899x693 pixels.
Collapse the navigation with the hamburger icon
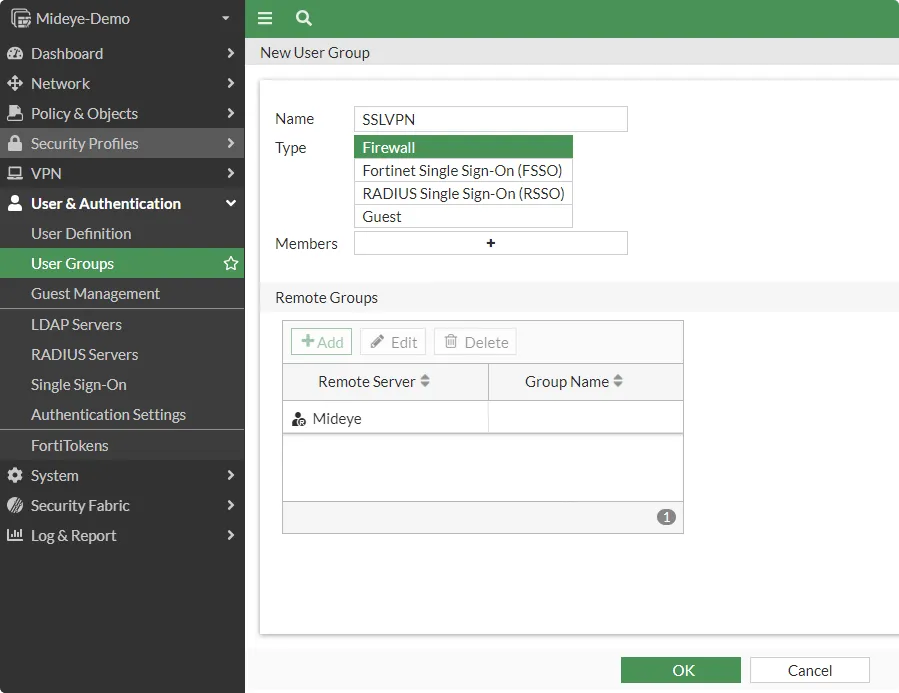(265, 18)
